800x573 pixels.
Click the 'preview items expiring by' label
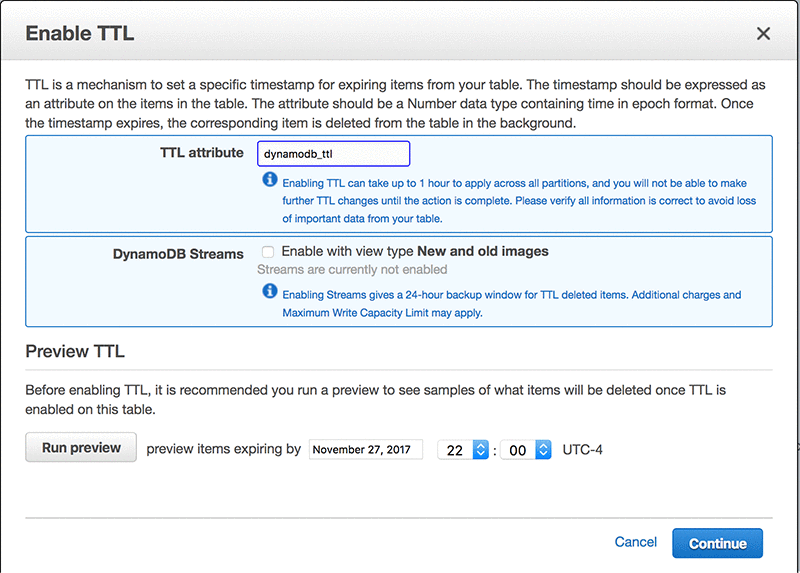(x=223, y=449)
